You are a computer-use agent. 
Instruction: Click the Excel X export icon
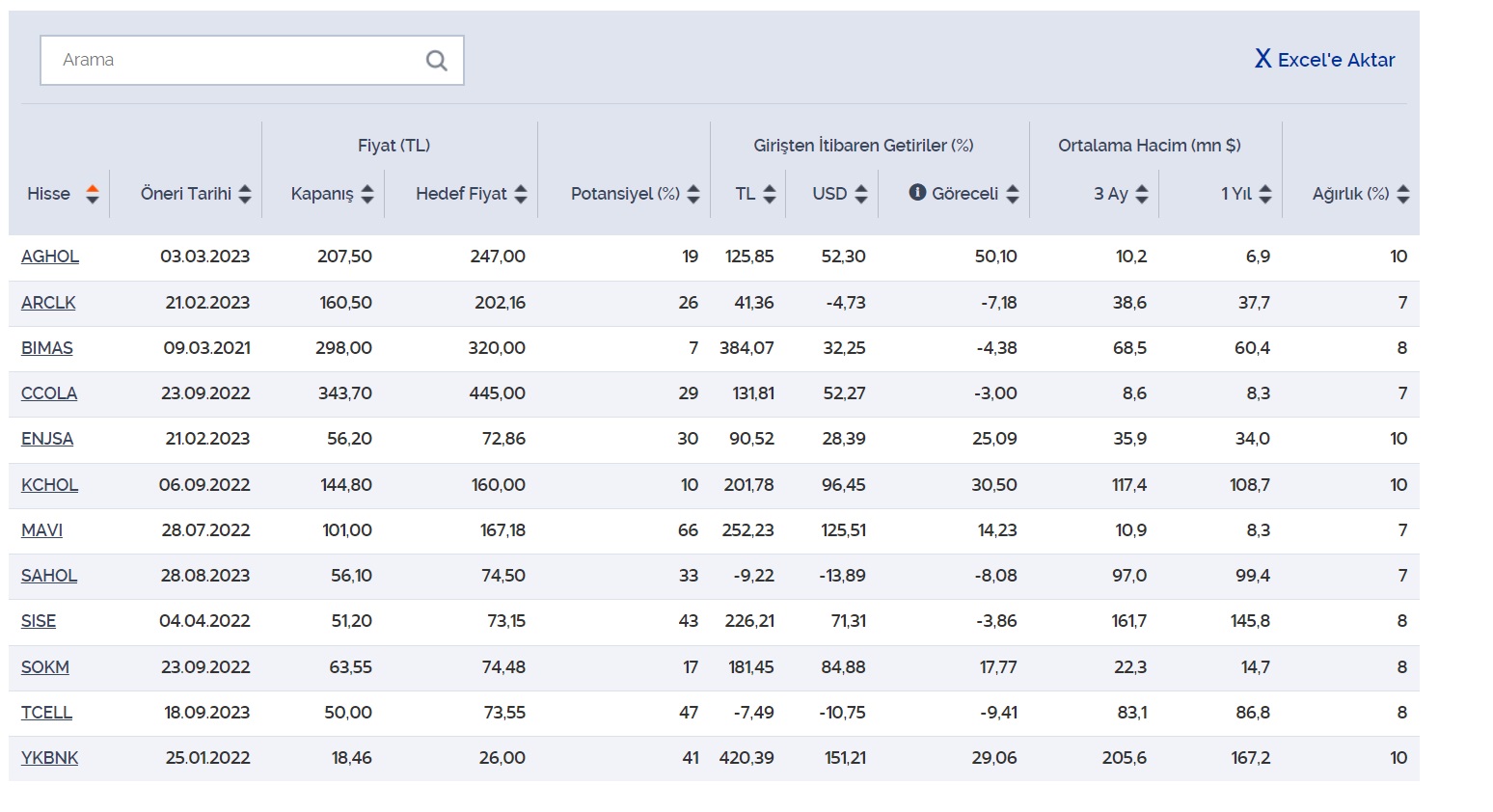pos(1262,60)
